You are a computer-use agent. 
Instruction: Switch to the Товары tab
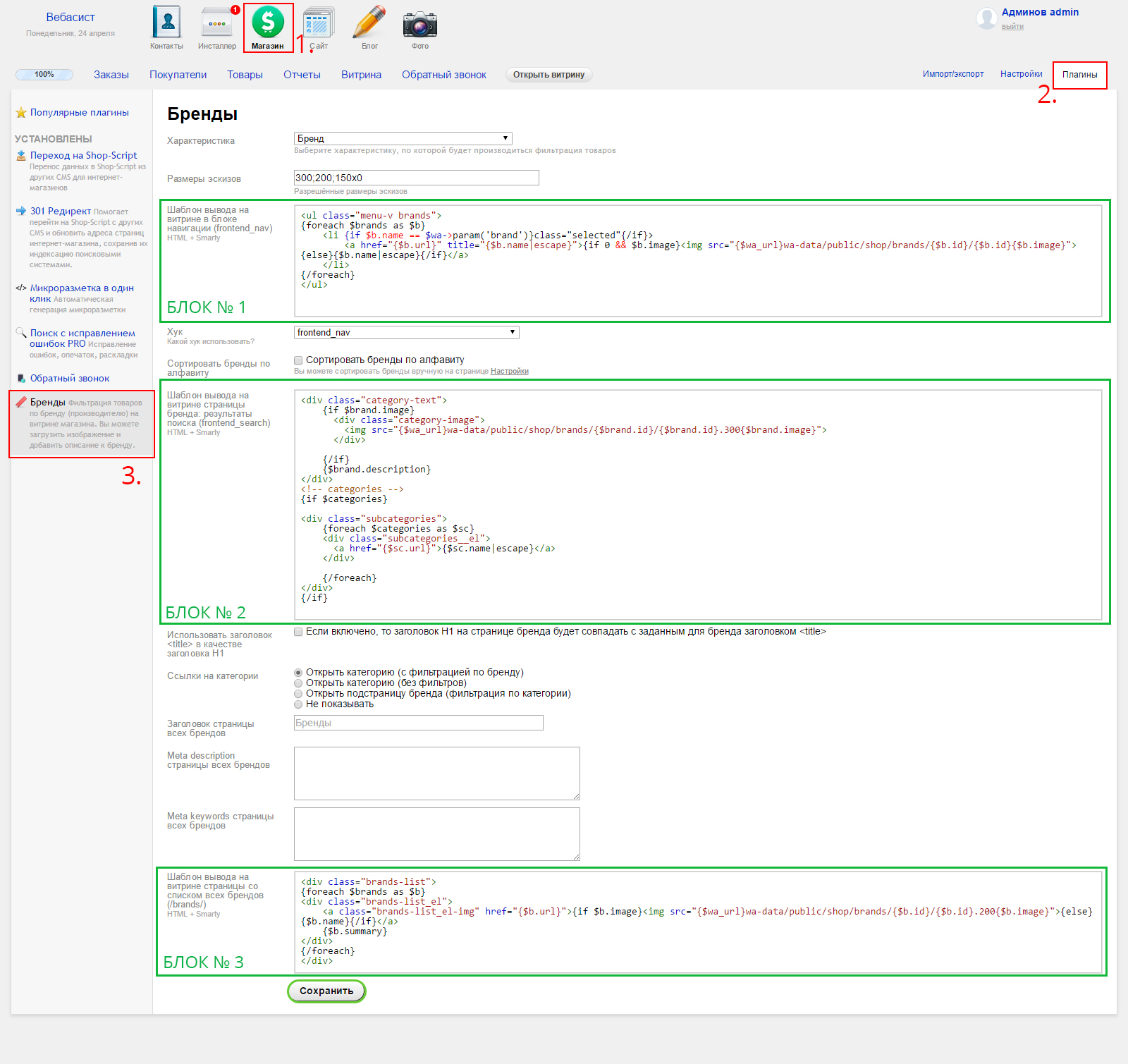(x=245, y=75)
